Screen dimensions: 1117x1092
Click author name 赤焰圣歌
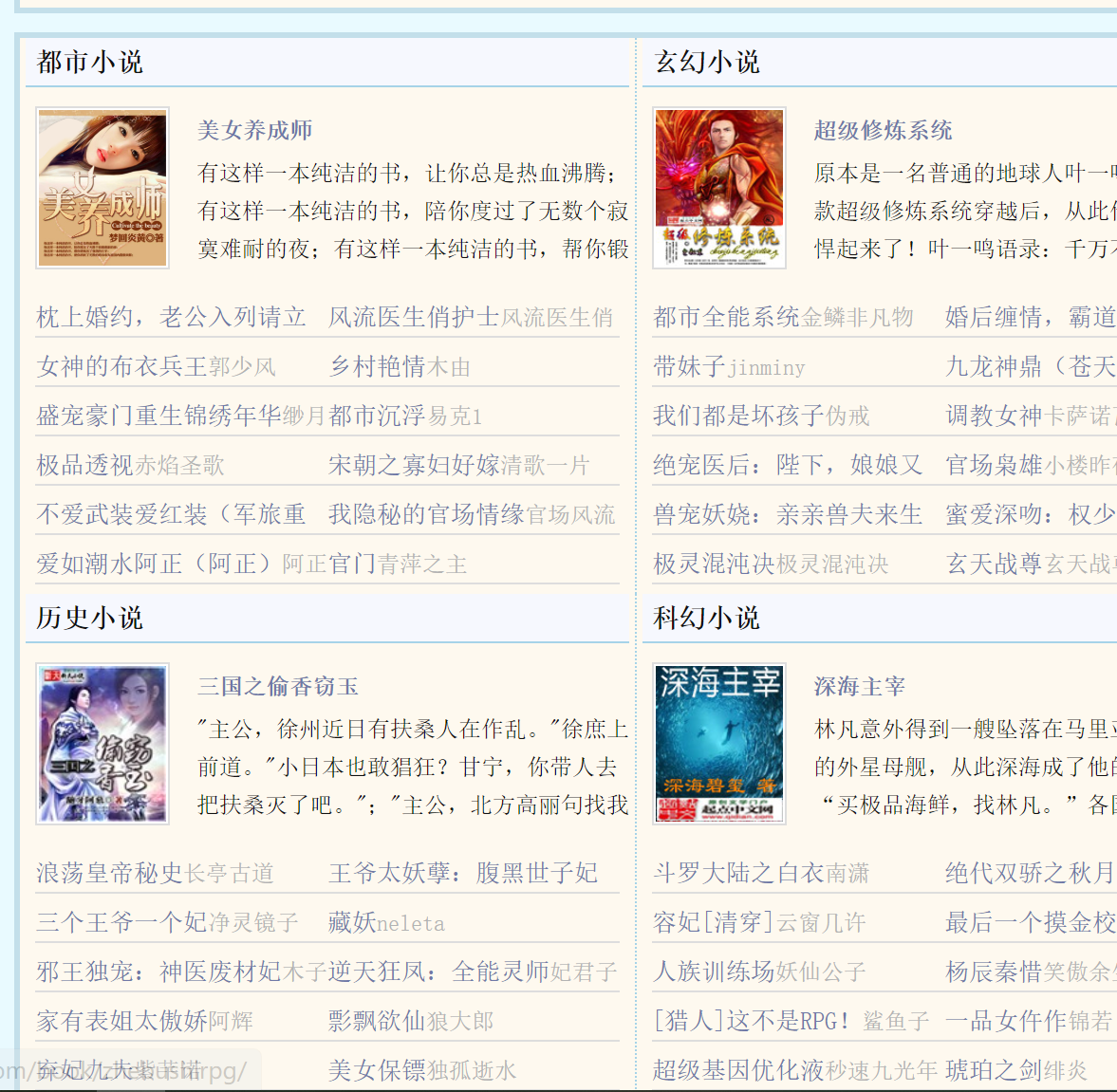pos(179,465)
